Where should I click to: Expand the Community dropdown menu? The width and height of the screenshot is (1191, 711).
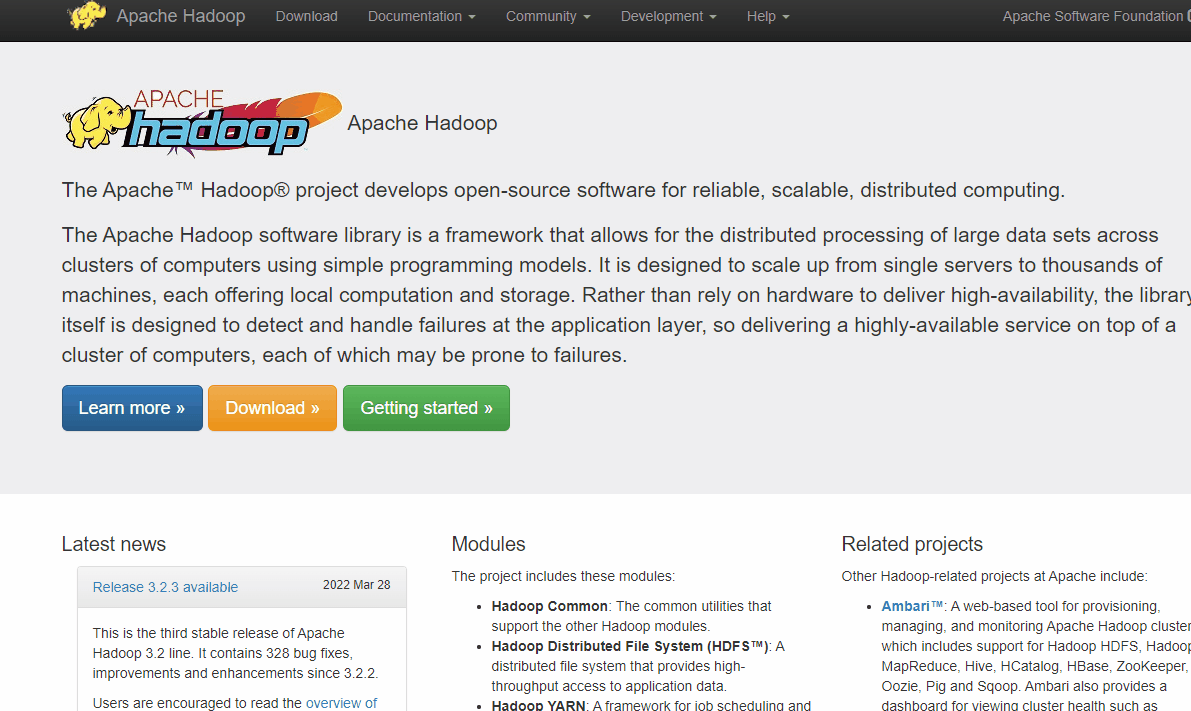pyautogui.click(x=548, y=16)
